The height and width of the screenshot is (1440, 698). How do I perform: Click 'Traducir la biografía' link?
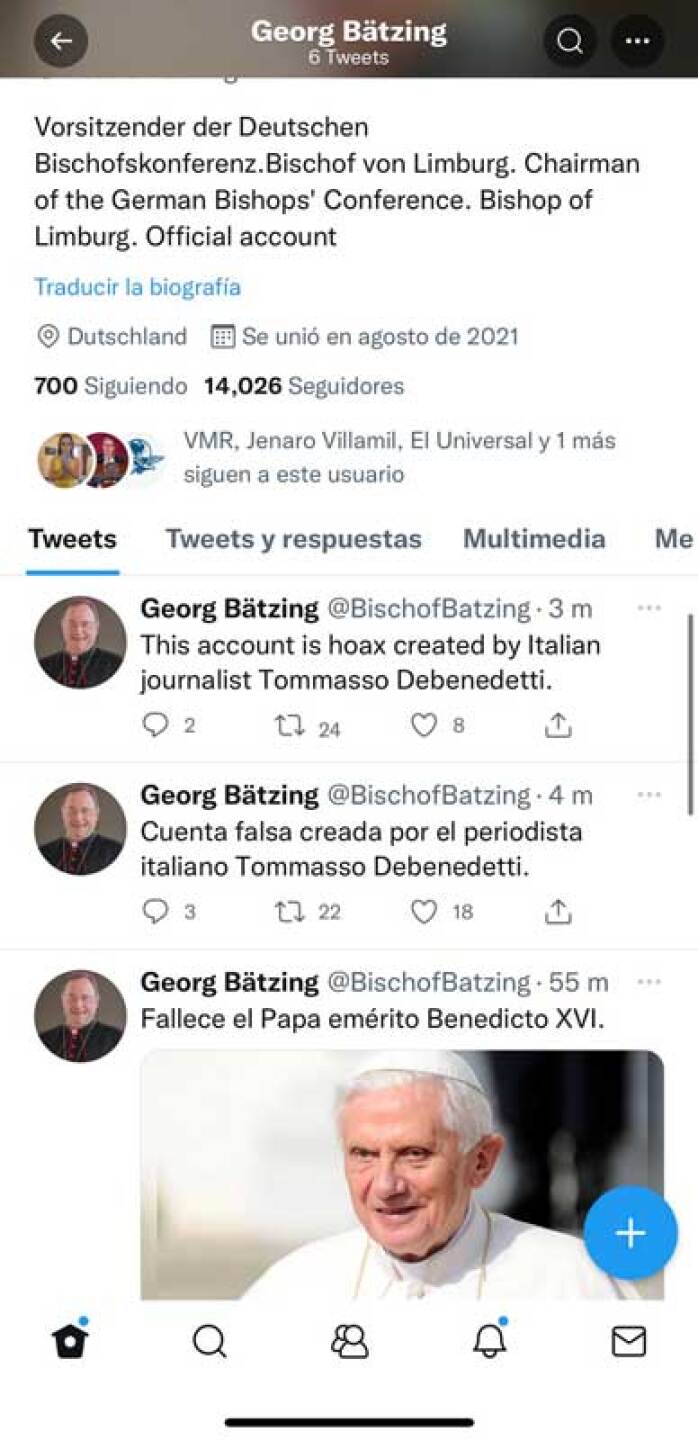tap(137, 287)
